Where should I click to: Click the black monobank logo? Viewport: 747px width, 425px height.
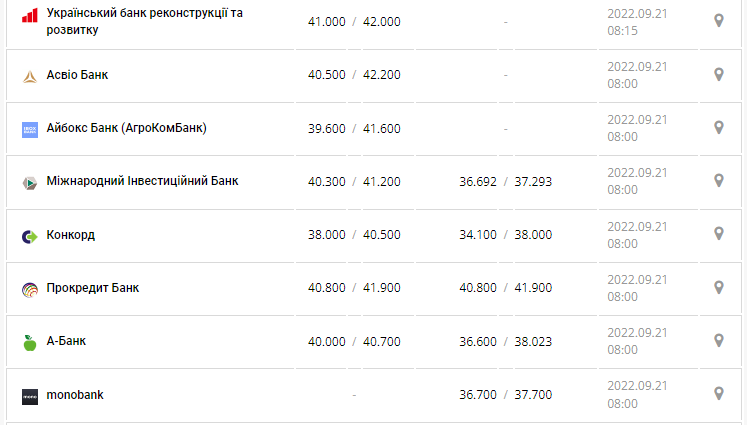click(x=29, y=396)
